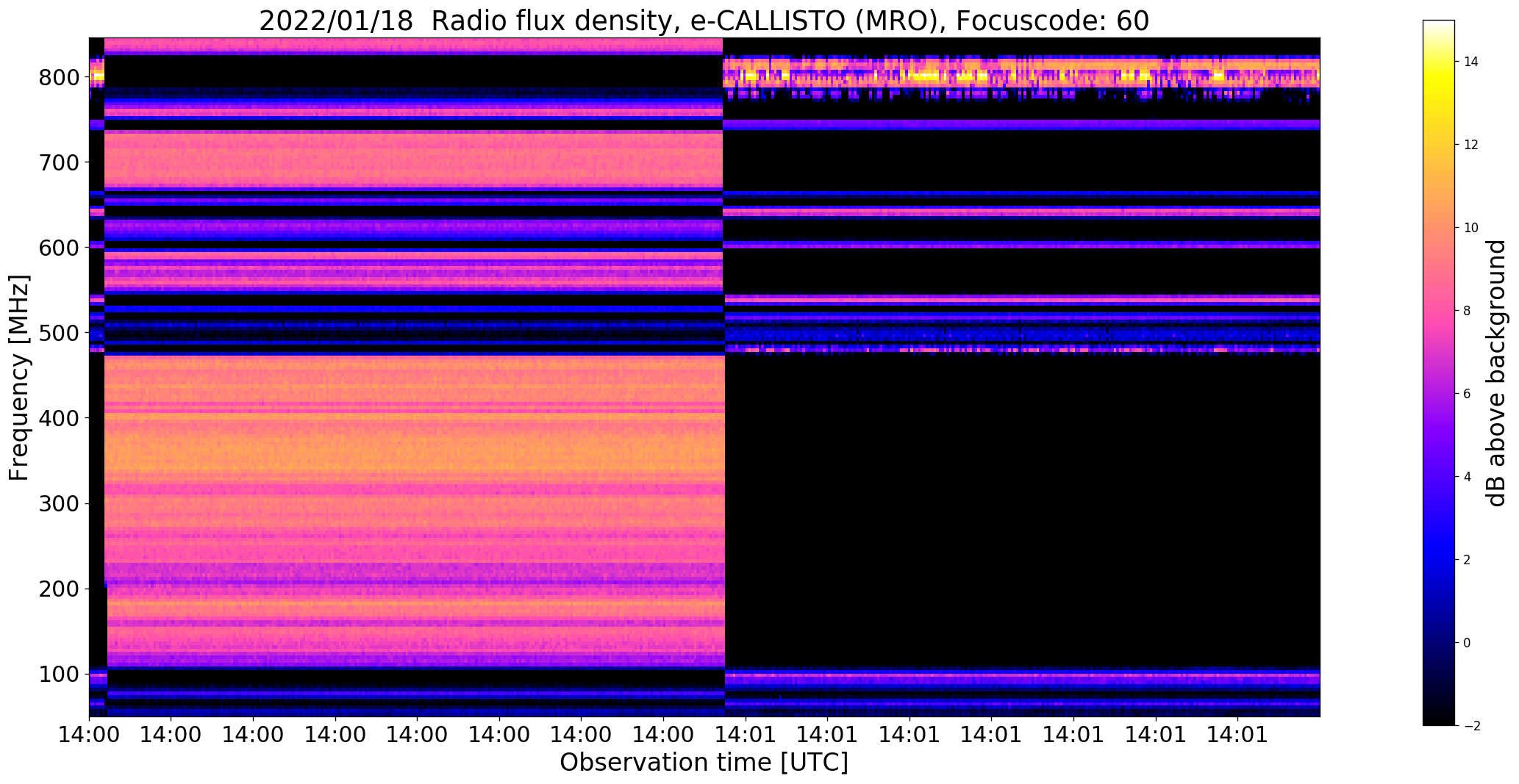Click the 300 tick on the frequency axis
The image size is (1519, 784).
[59, 503]
